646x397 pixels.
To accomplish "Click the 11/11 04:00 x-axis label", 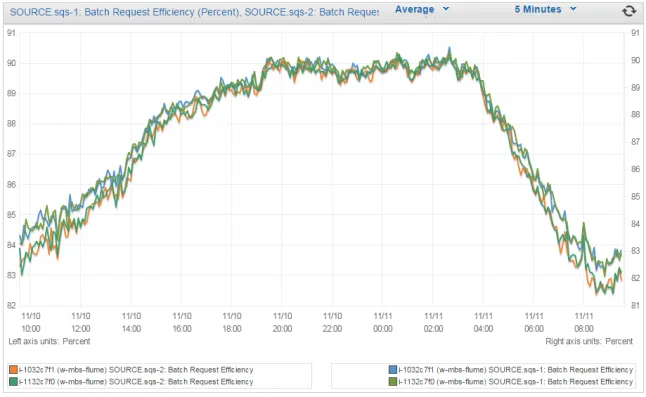I will click(x=483, y=322).
